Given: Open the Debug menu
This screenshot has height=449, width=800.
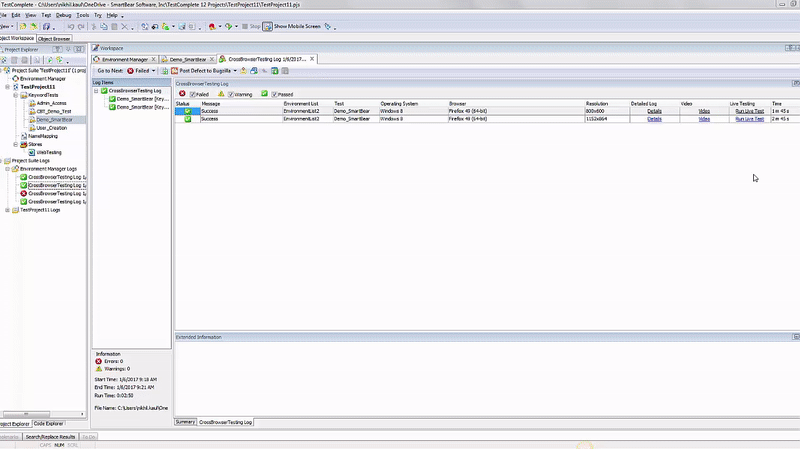Looking at the screenshot, I should click(x=63, y=15).
